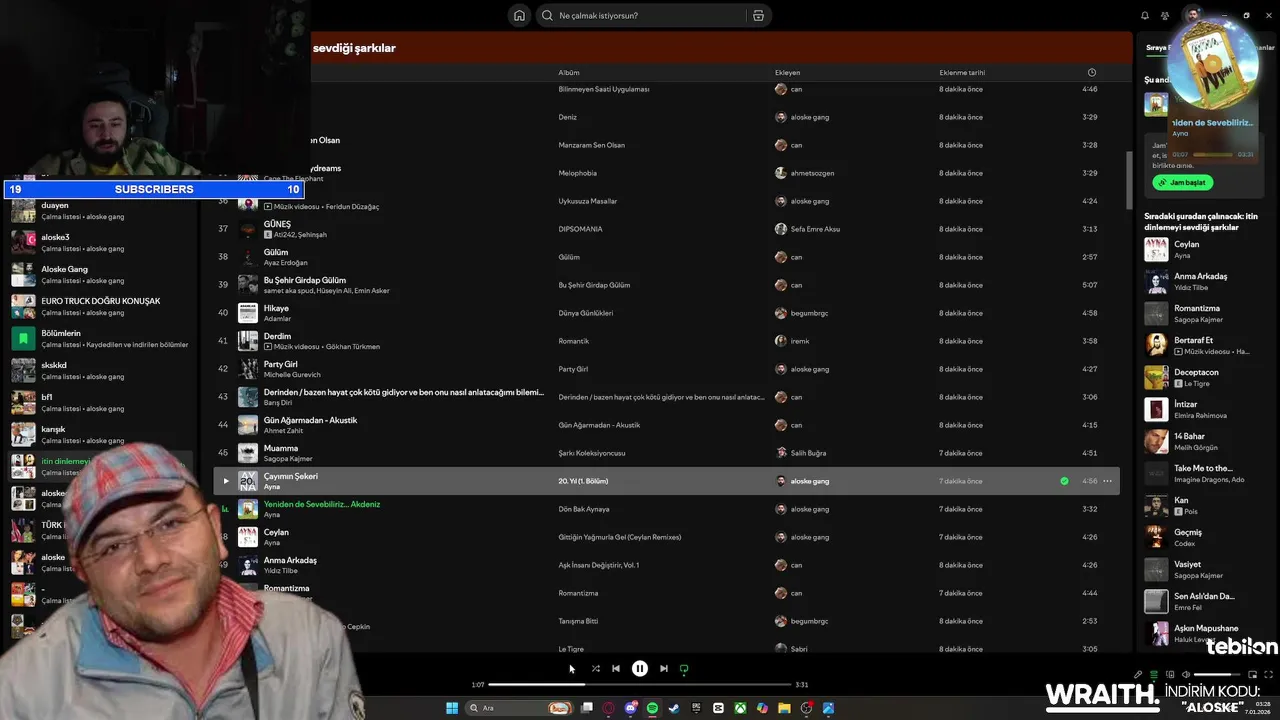This screenshot has height=720, width=1280.
Task: Seek within the song progress bar
Action: coord(640,685)
